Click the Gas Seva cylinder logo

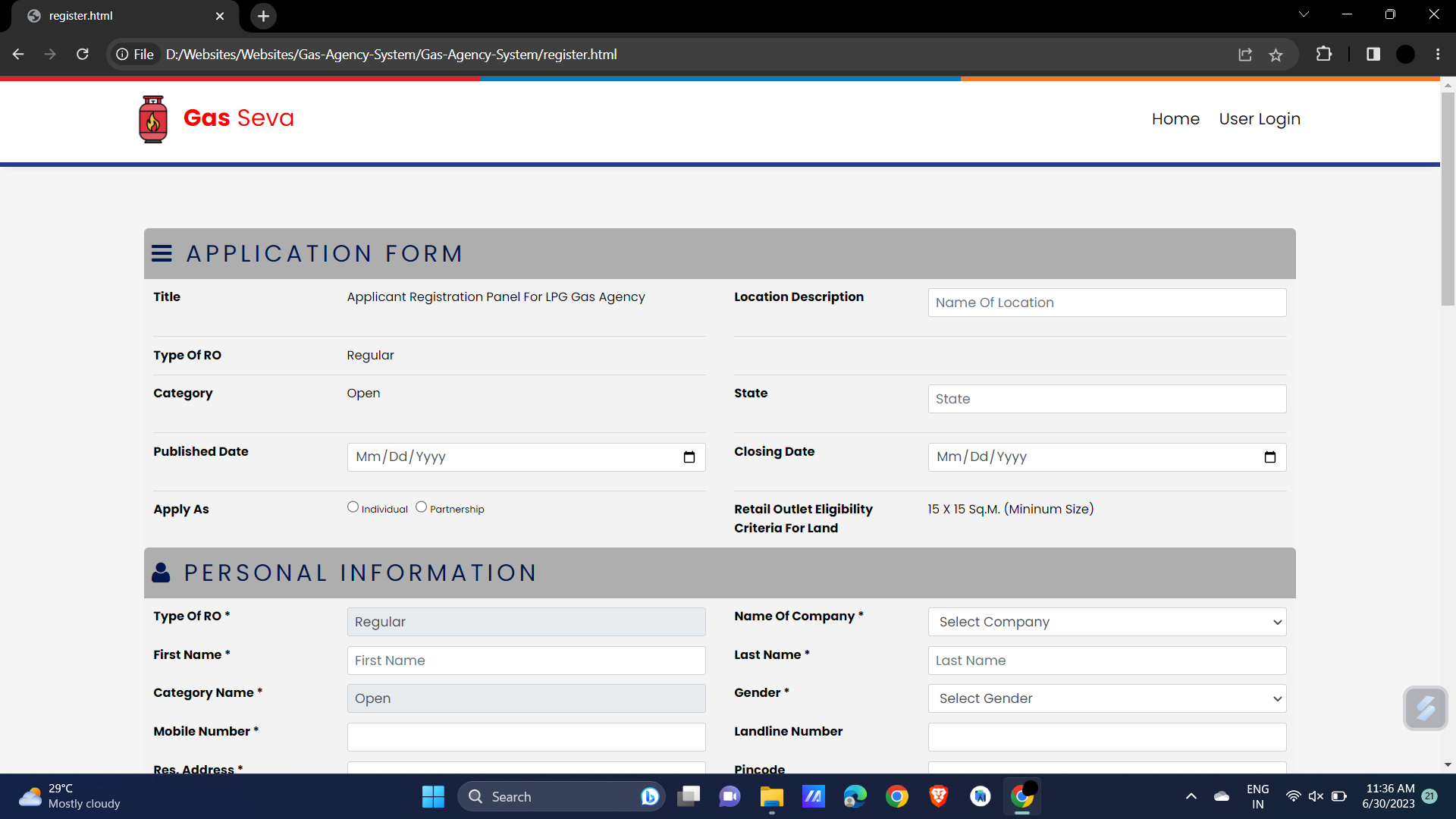tap(153, 119)
